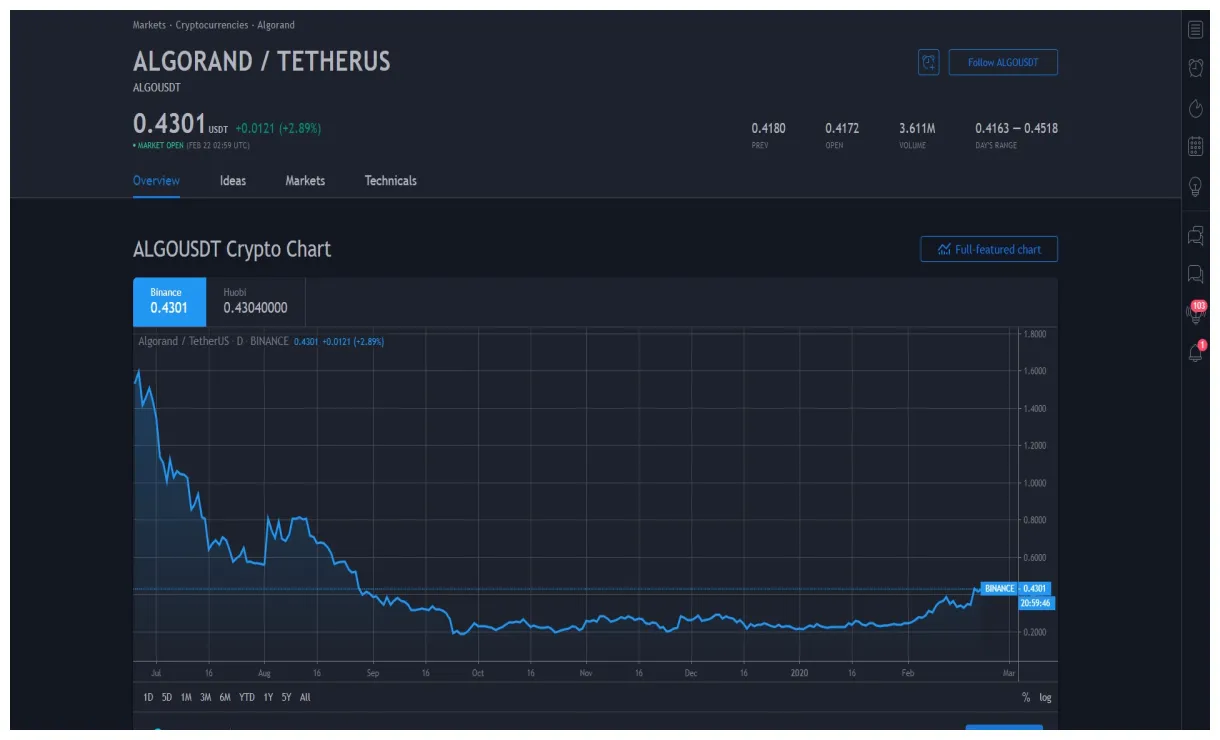
Task: Open the Alerts panel from right sidebar
Action: [1195, 69]
